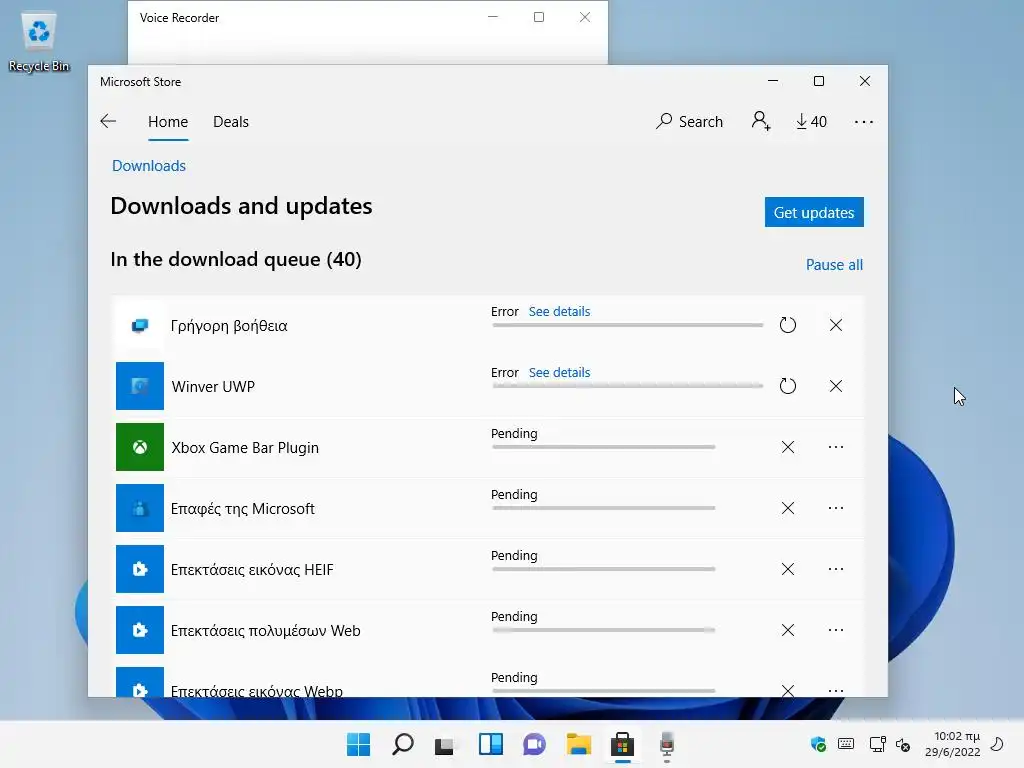The height and width of the screenshot is (768, 1024).
Task: Switch to the Deals tab
Action: coord(231,121)
